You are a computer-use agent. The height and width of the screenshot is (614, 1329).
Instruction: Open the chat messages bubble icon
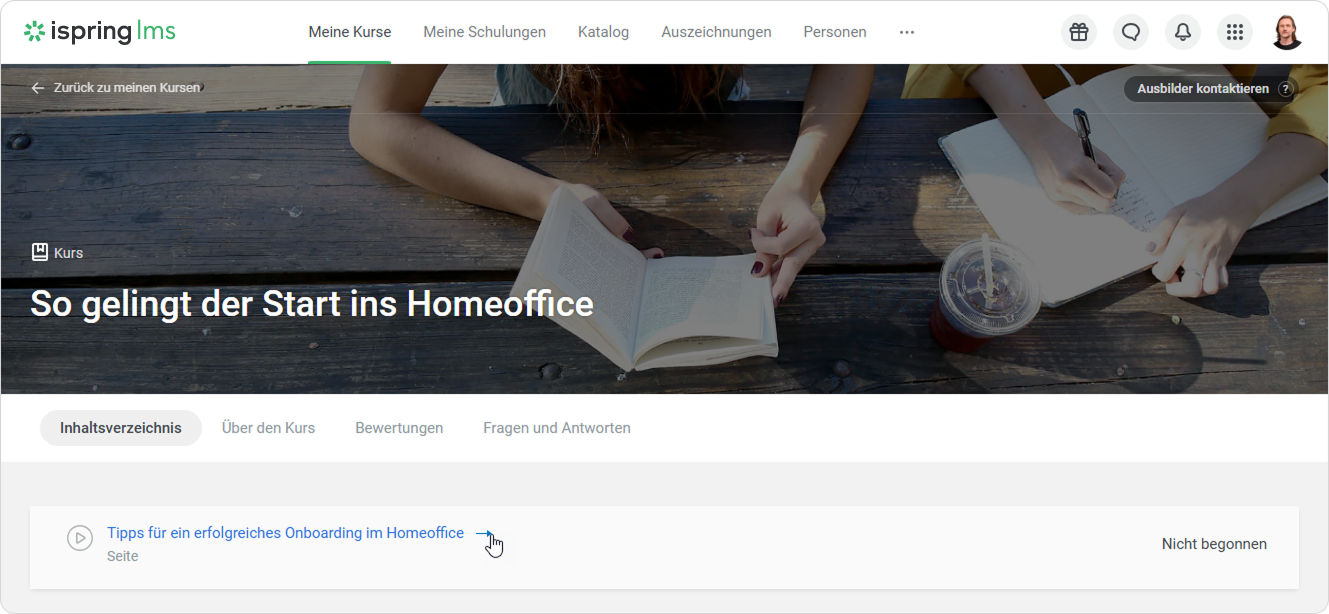[x=1131, y=32]
